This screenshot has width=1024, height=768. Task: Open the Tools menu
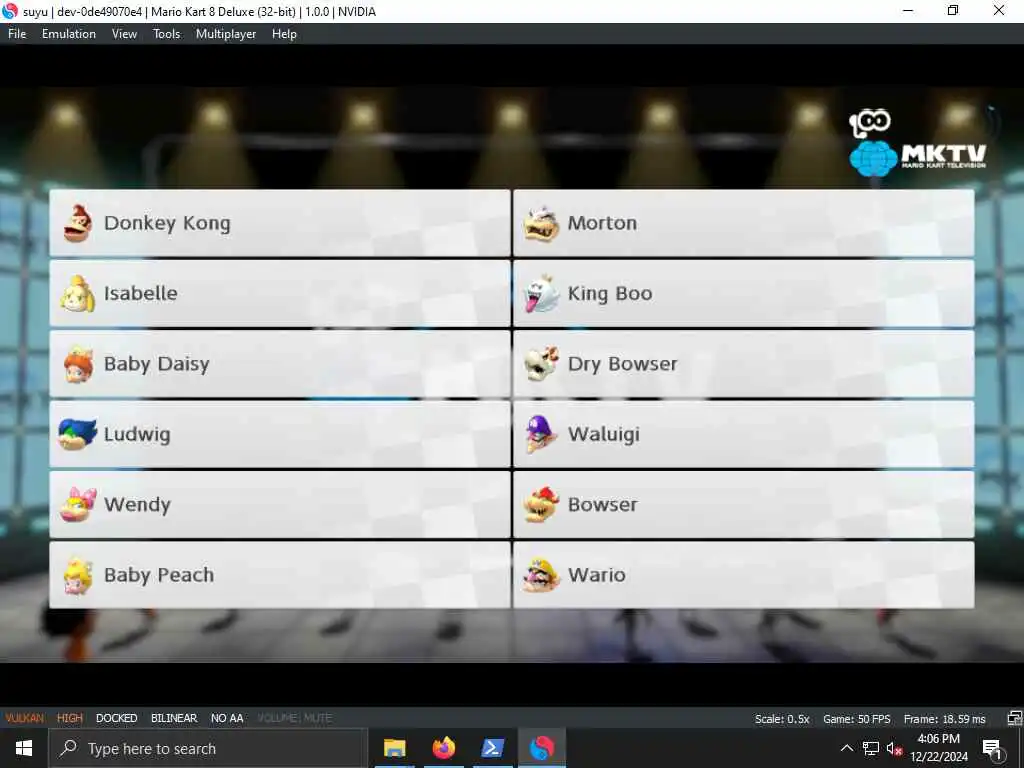pyautogui.click(x=167, y=34)
